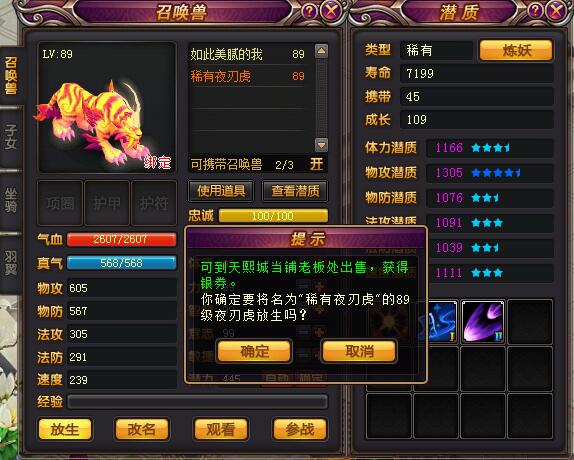
Task: Click the pet list scroll up arrow
Action: tap(321, 51)
